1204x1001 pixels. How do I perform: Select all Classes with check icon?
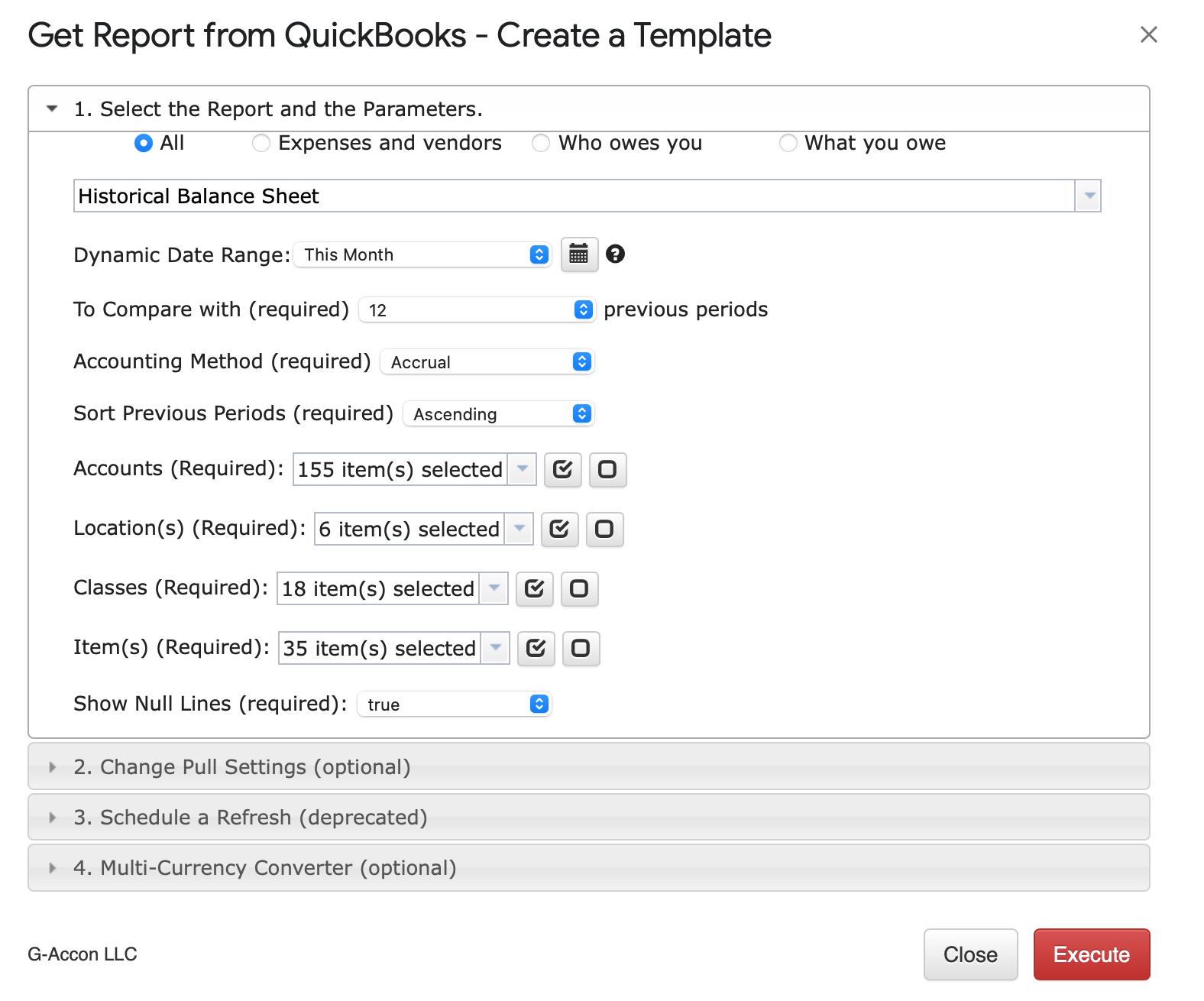(x=535, y=588)
